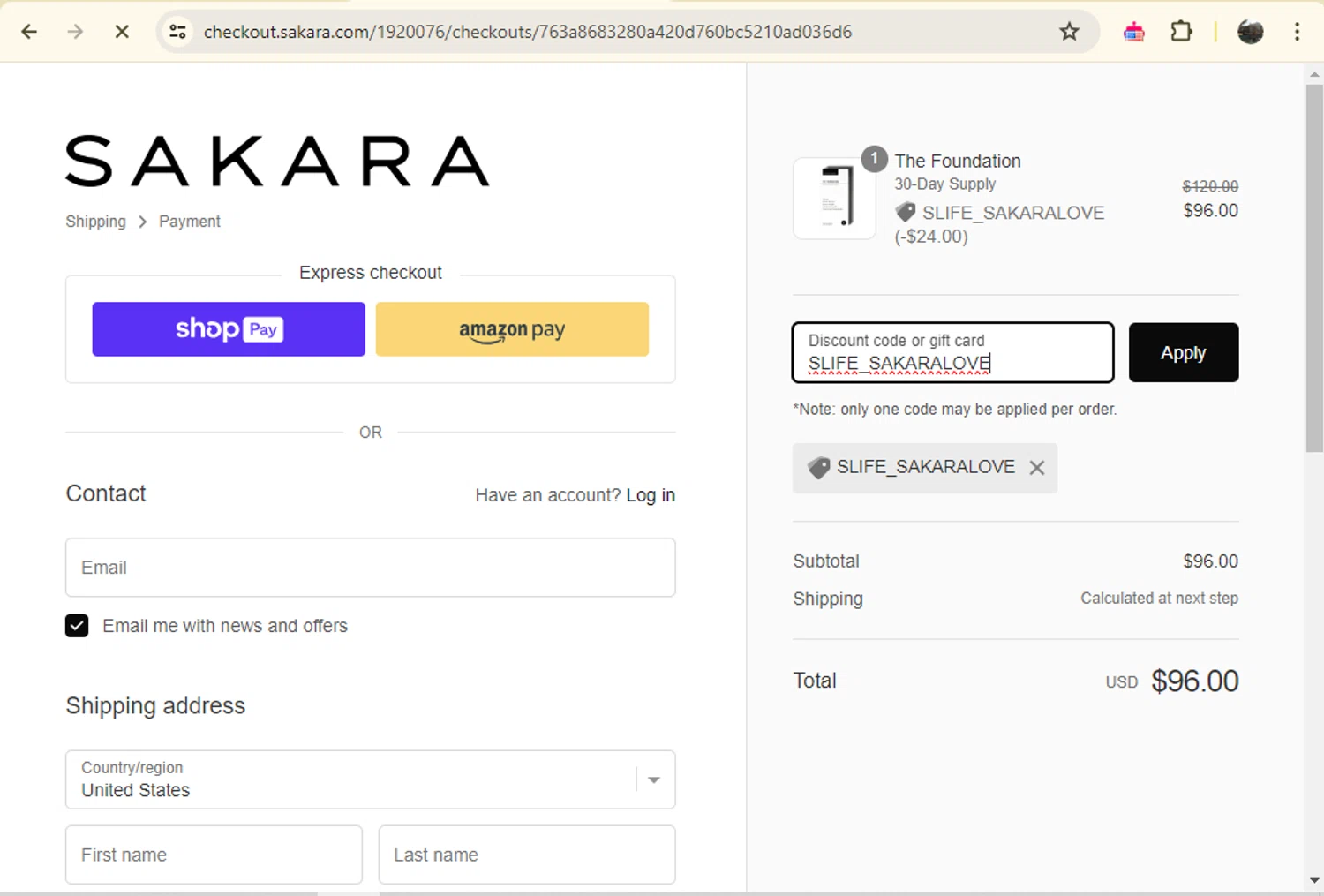This screenshot has width=1324, height=896.
Task: Go to the Shipping breadcrumb
Action: click(x=95, y=222)
